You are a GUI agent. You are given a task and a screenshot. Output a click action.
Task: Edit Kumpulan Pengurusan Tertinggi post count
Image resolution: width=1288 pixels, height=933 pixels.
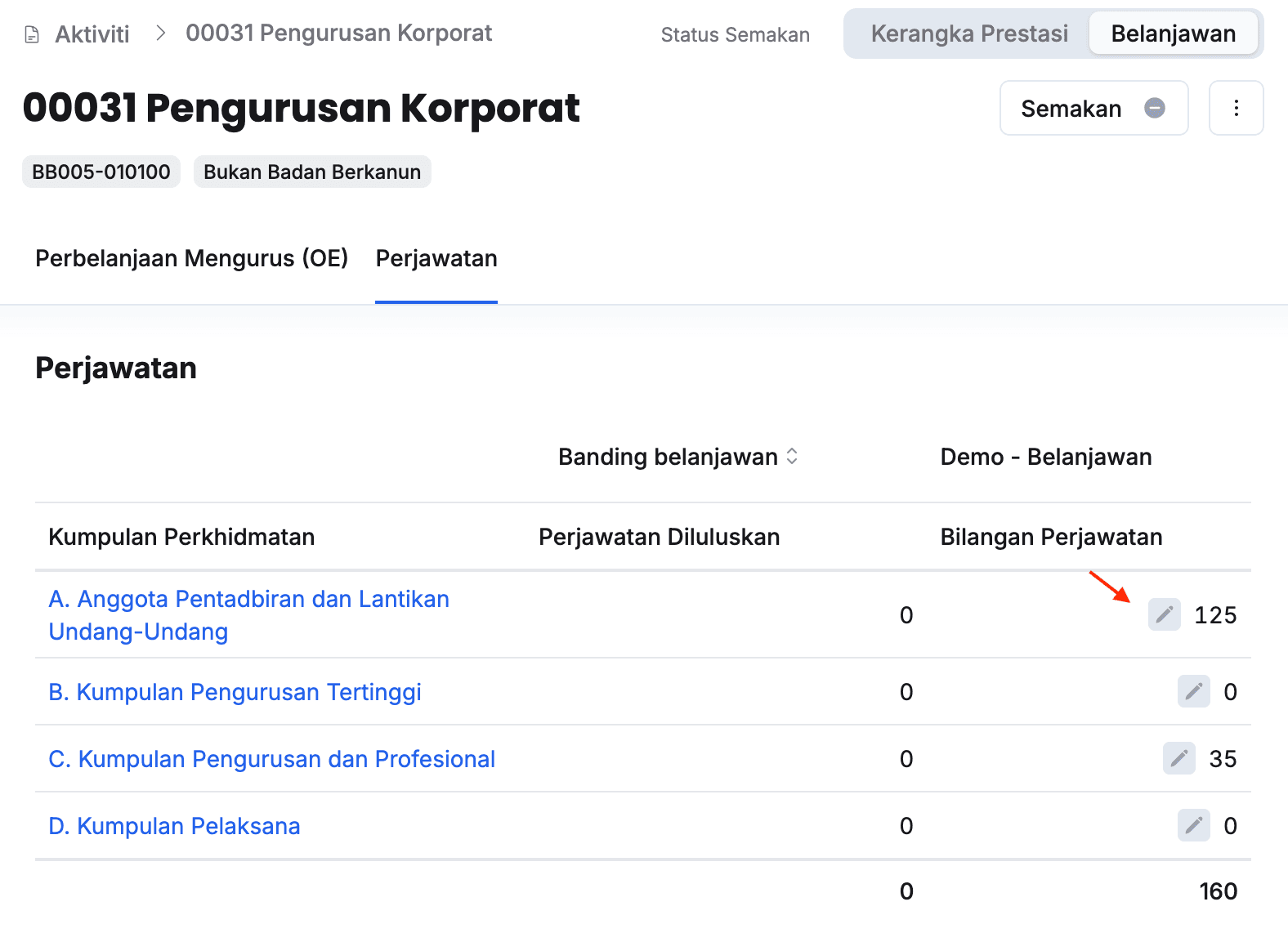tap(1193, 691)
